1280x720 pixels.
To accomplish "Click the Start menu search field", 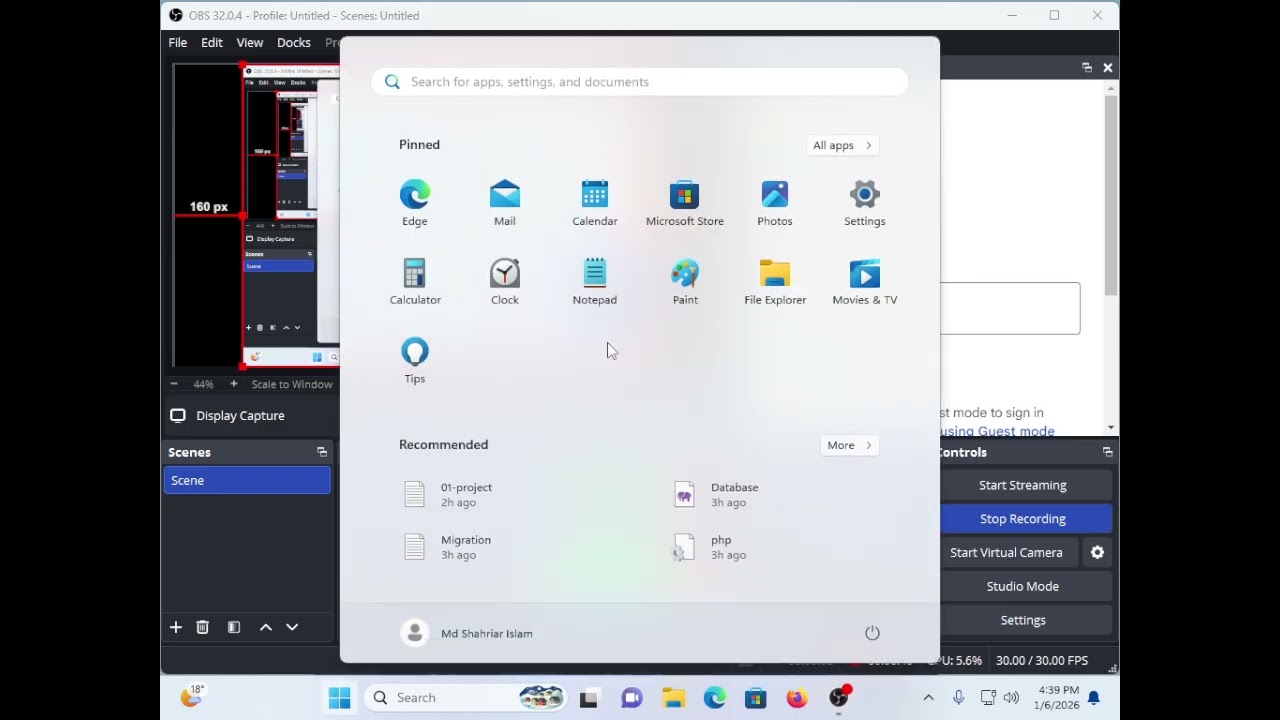I will 640,82.
